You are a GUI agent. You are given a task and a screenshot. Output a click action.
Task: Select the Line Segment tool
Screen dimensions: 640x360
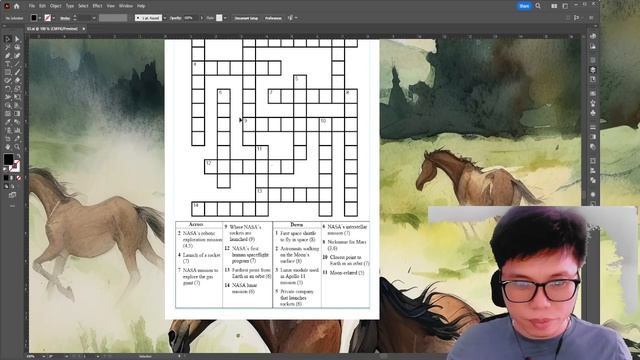tap(17, 64)
